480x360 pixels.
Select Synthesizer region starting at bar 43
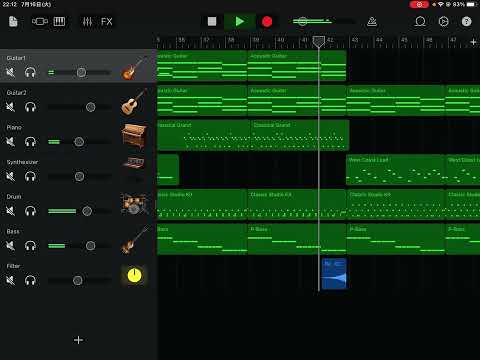pyautogui.click(x=396, y=170)
